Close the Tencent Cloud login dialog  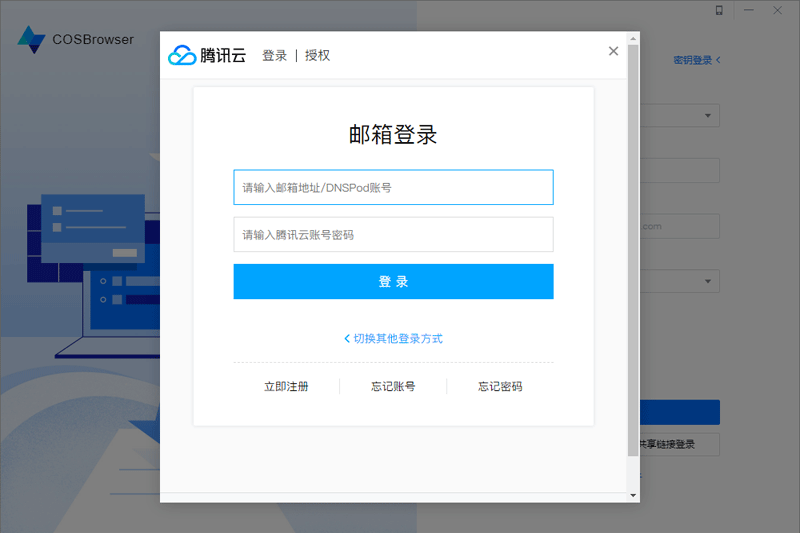[613, 51]
